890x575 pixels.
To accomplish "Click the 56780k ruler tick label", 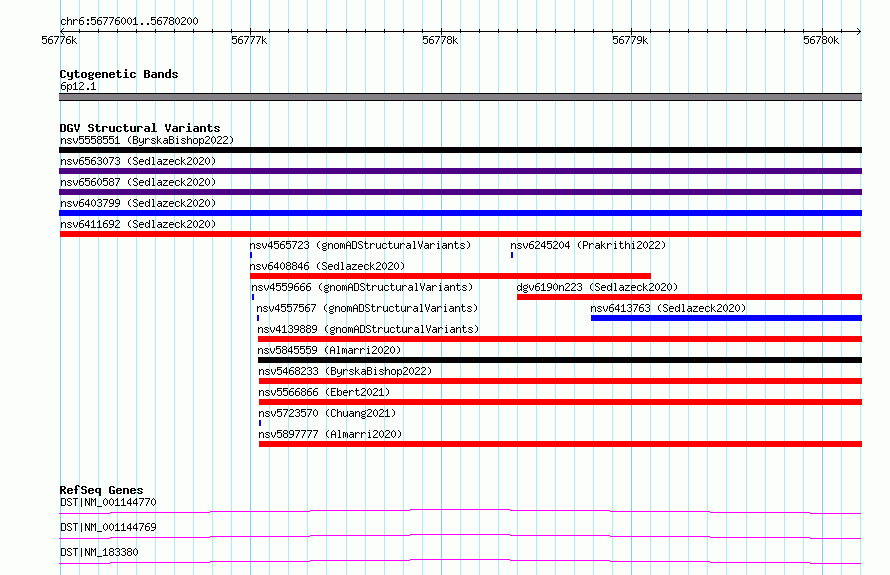I will click(821, 40).
